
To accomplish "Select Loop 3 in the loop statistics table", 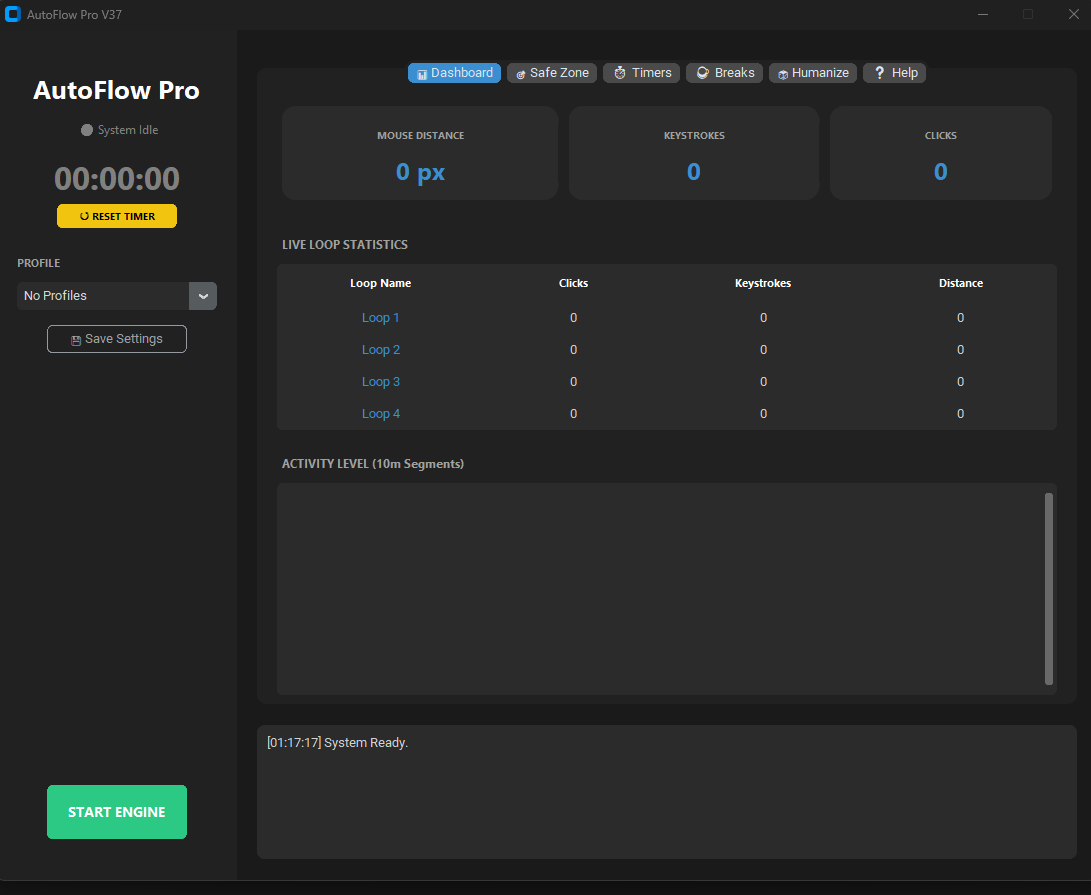I will [381, 381].
